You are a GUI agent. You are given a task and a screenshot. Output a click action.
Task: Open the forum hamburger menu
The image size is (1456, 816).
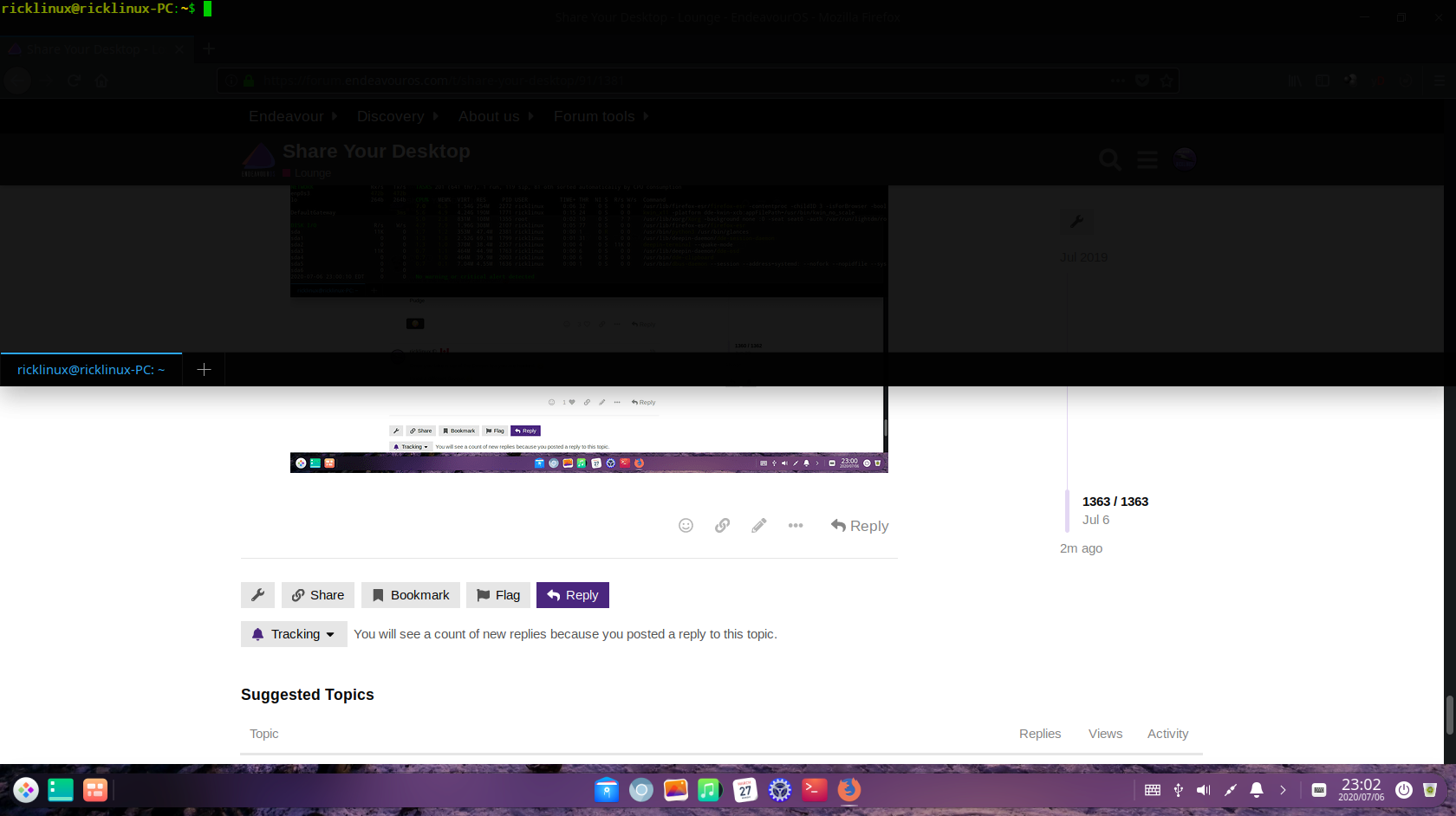click(x=1147, y=159)
